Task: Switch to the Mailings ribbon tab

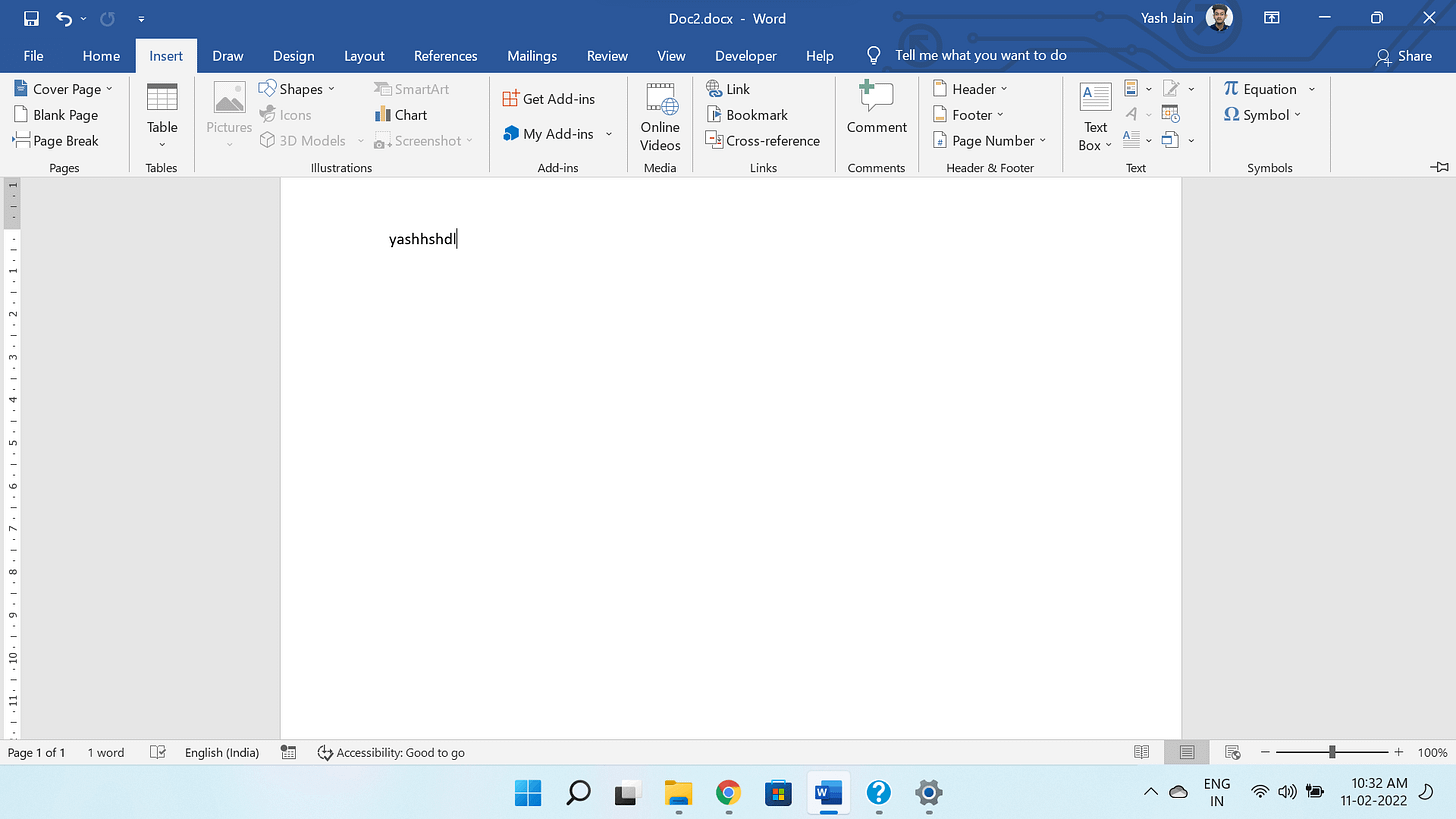Action: tap(531, 56)
